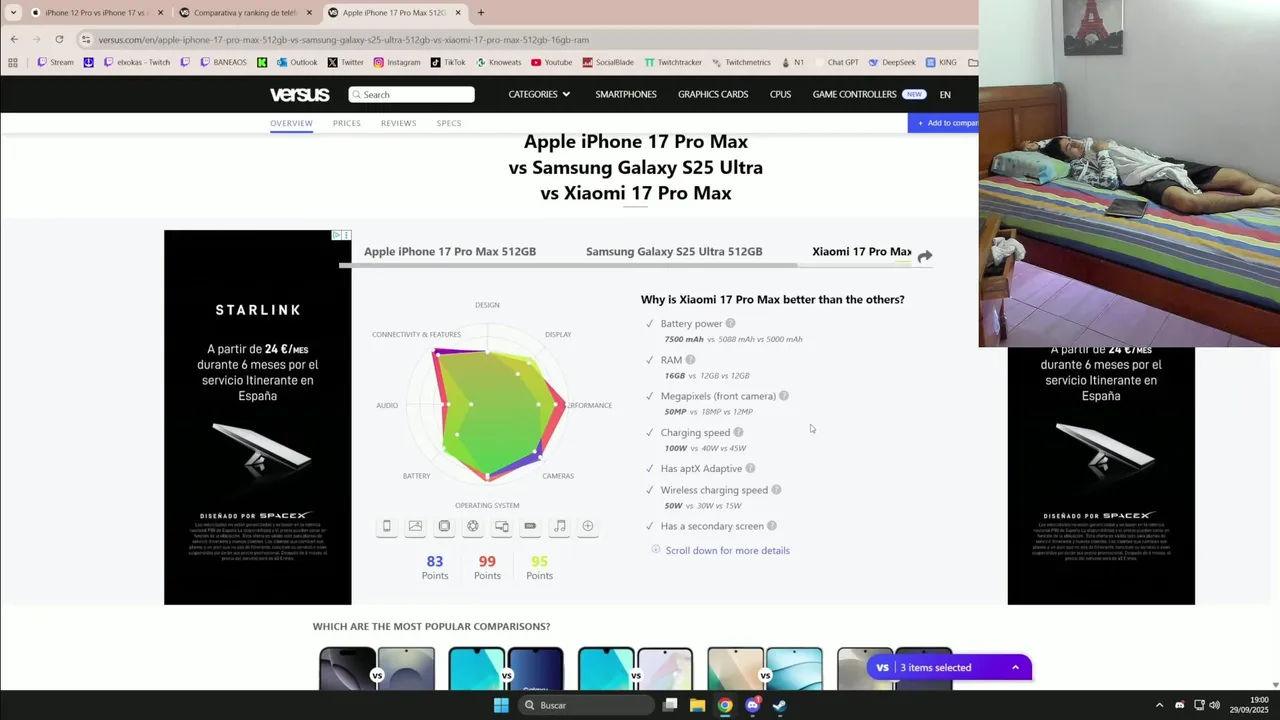Viewport: 1280px width, 720px height.
Task: Show hidden system tray icons
Action: pos(1159,705)
